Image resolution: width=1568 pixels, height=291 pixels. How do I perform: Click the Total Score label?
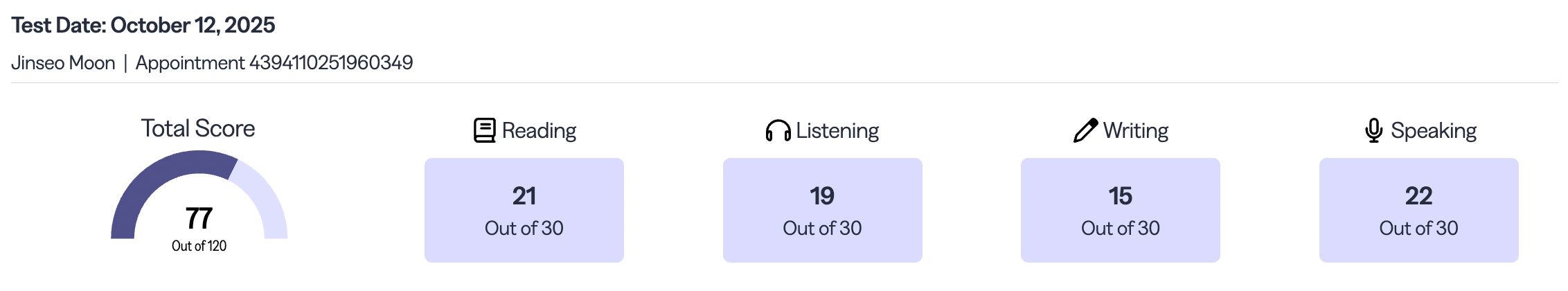pyautogui.click(x=198, y=129)
